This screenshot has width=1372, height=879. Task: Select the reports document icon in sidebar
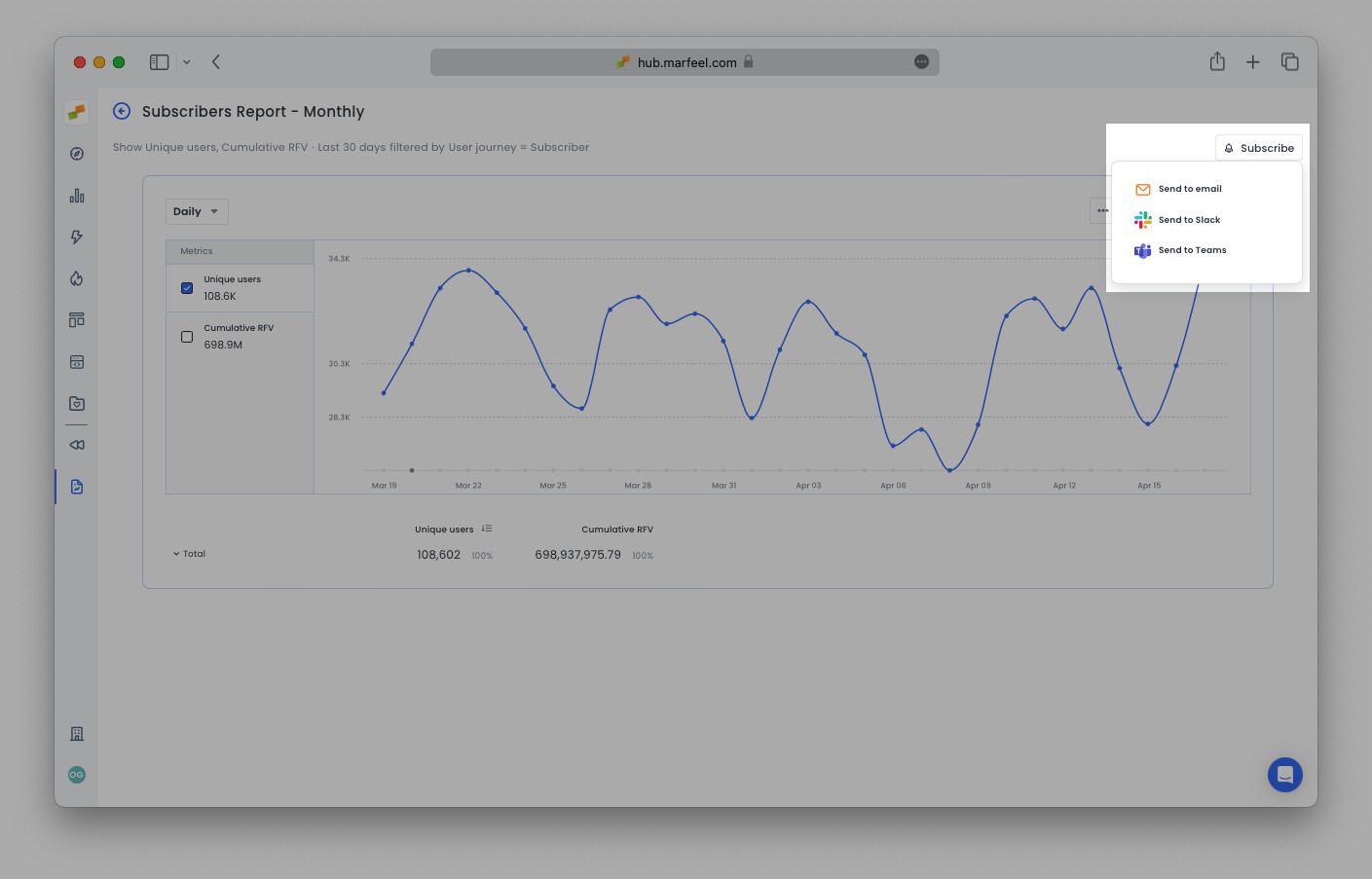pyautogui.click(x=76, y=486)
